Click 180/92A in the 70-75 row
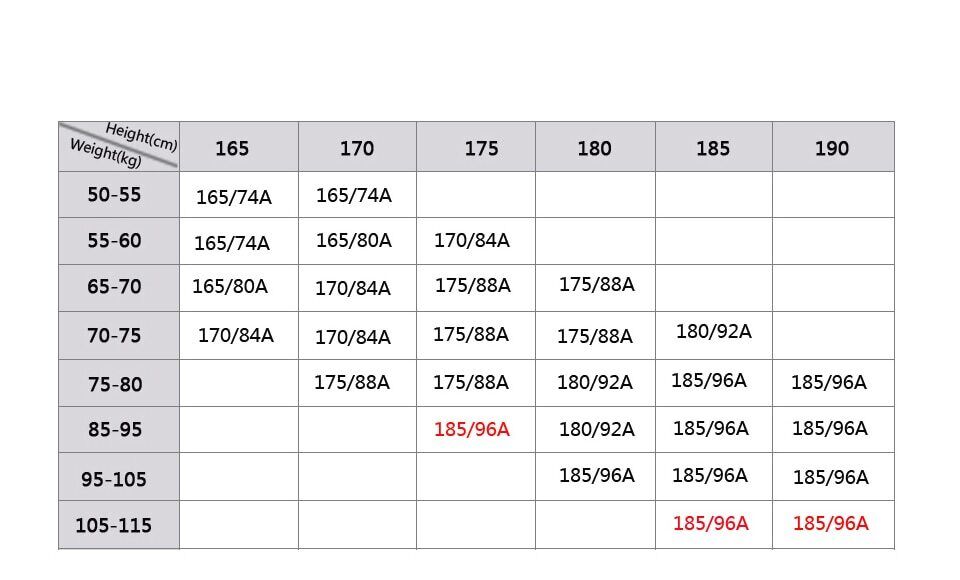This screenshot has width=960, height=580. (x=714, y=331)
